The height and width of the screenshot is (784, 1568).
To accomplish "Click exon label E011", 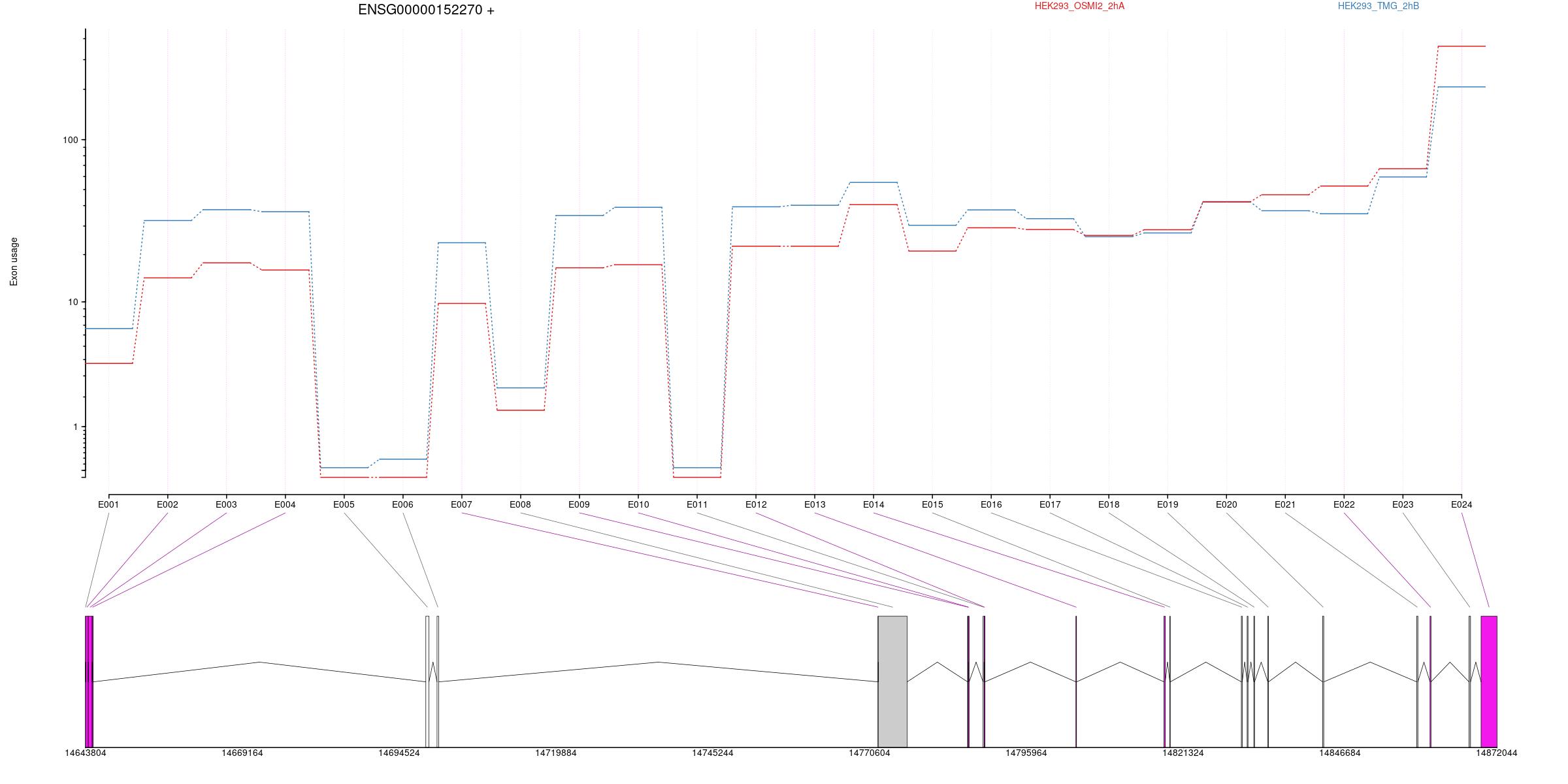I will 697,504.
